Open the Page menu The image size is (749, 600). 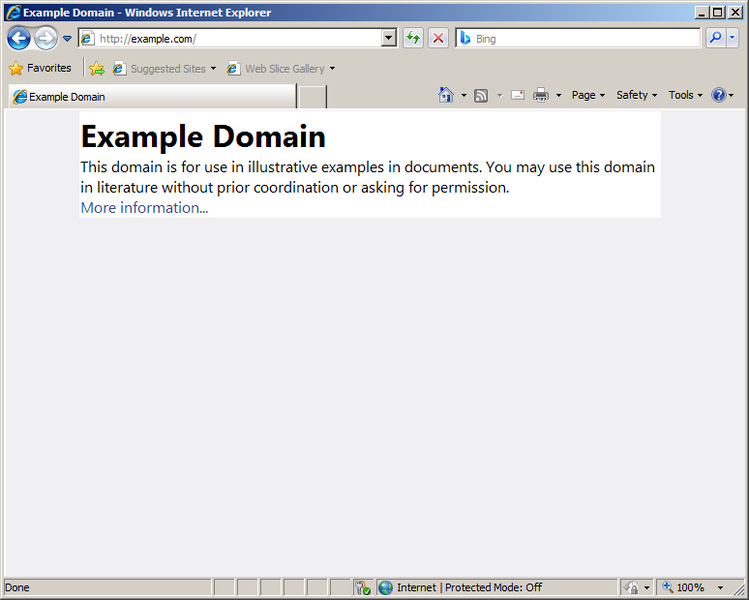588,95
